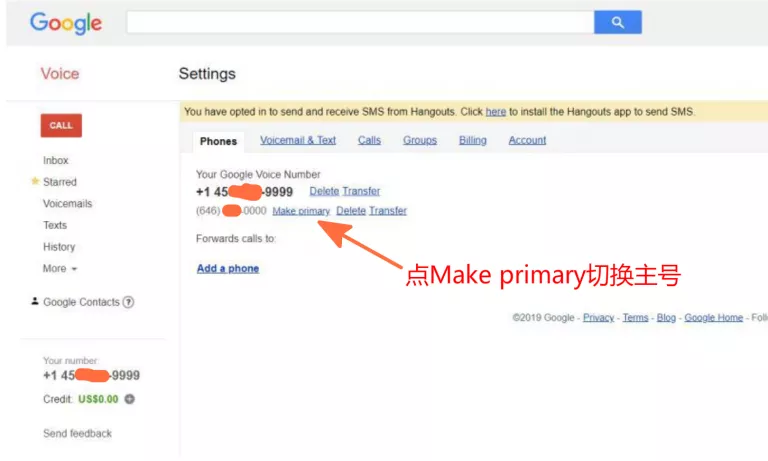Click the Google logo

66,22
